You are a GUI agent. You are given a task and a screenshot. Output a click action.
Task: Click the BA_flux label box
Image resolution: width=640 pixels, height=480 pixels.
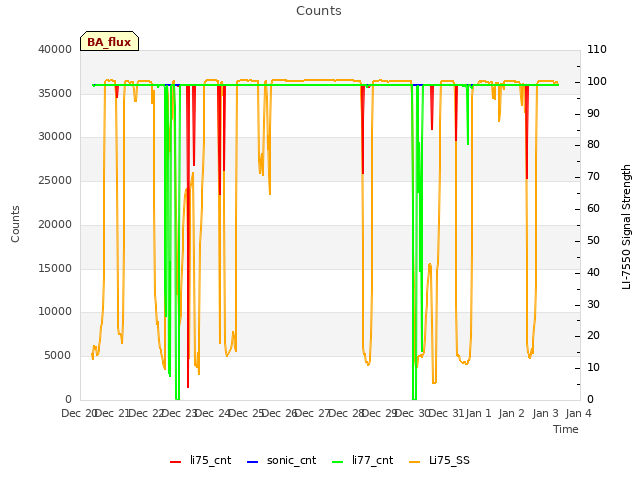109,41
